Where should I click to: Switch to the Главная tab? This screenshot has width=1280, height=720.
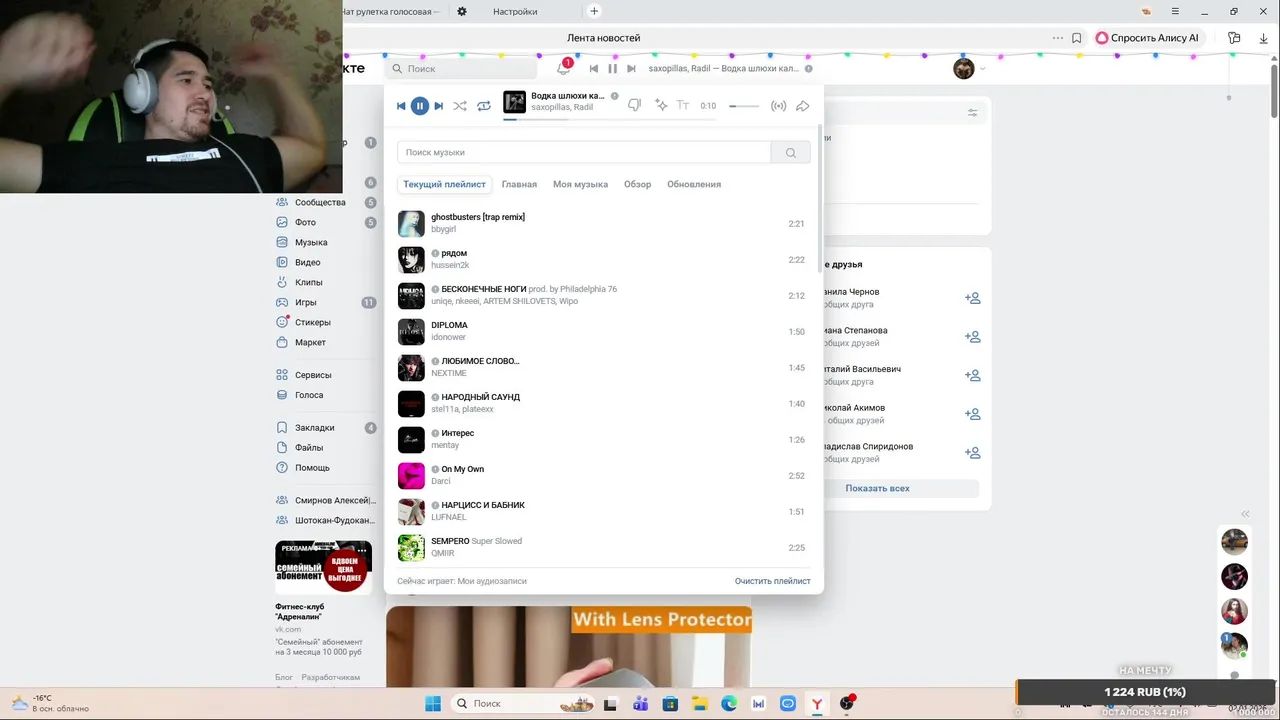(x=519, y=184)
